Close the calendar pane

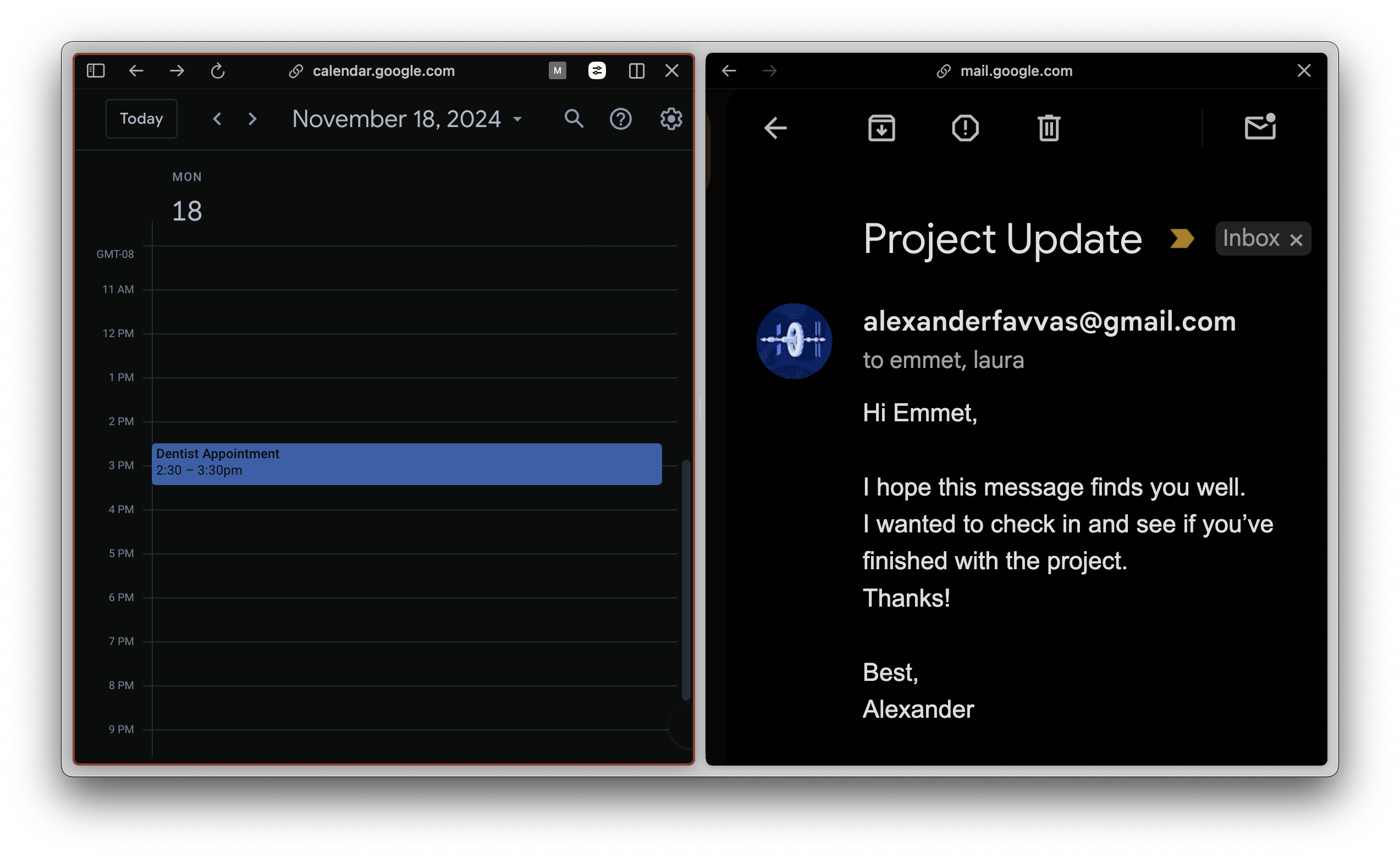point(671,70)
